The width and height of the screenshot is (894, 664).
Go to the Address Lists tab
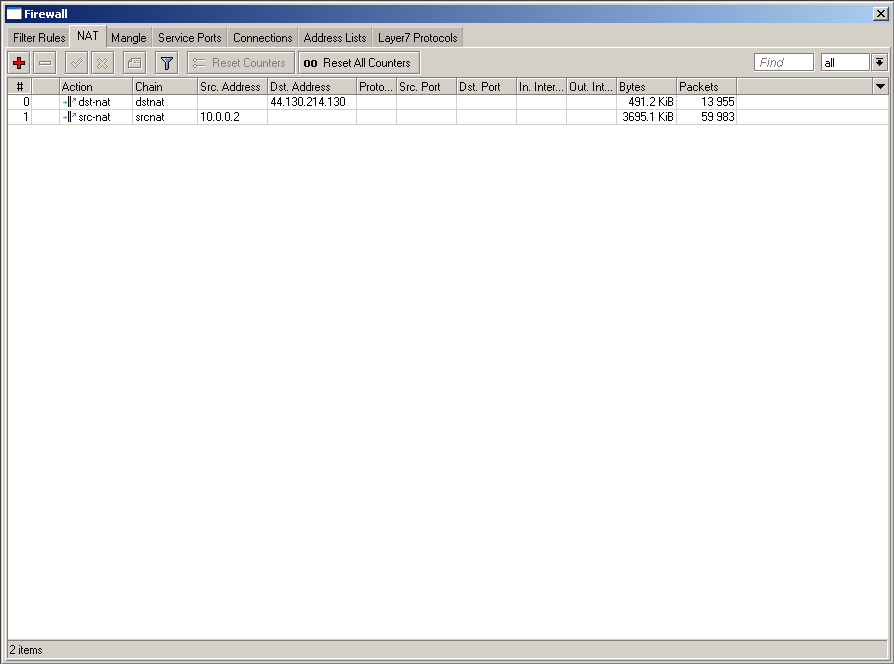click(335, 38)
